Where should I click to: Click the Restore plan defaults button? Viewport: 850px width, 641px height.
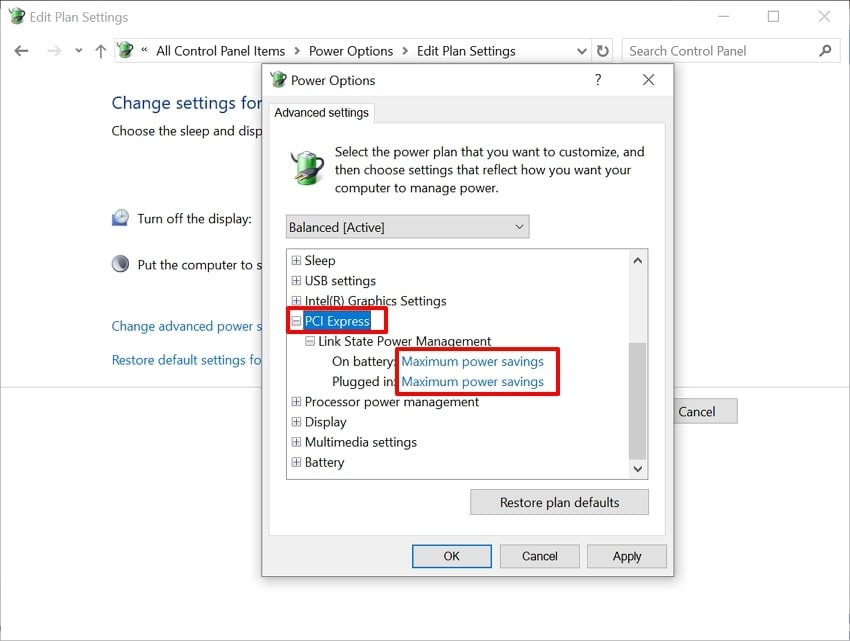[559, 502]
